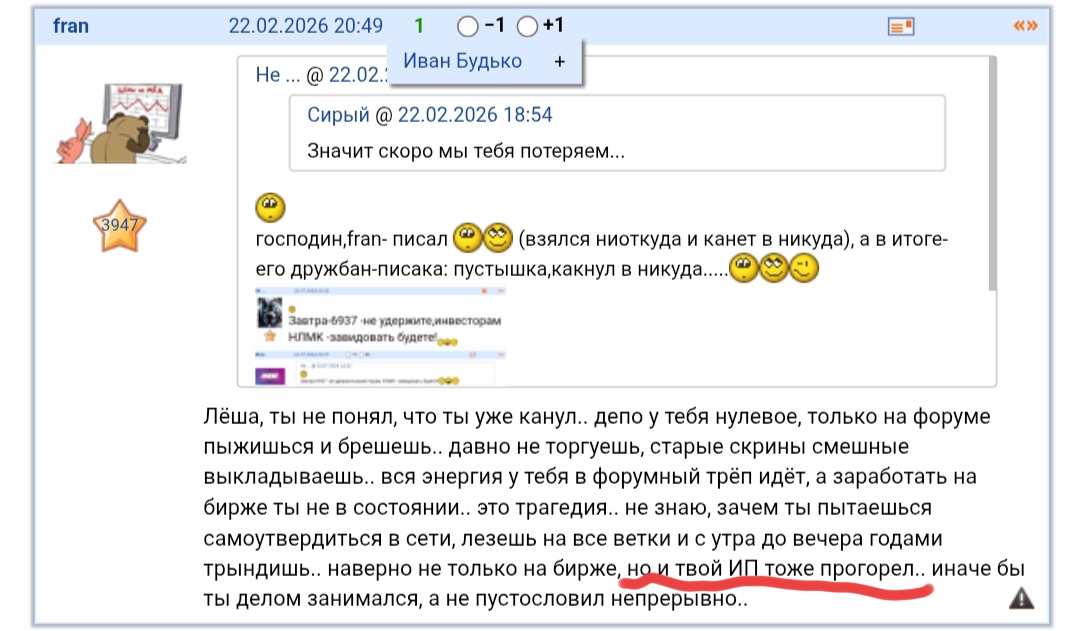This screenshot has height=631, width=1080.
Task: Open the embedded НЛМК screenshot thumbnail
Action: [x=380, y=336]
